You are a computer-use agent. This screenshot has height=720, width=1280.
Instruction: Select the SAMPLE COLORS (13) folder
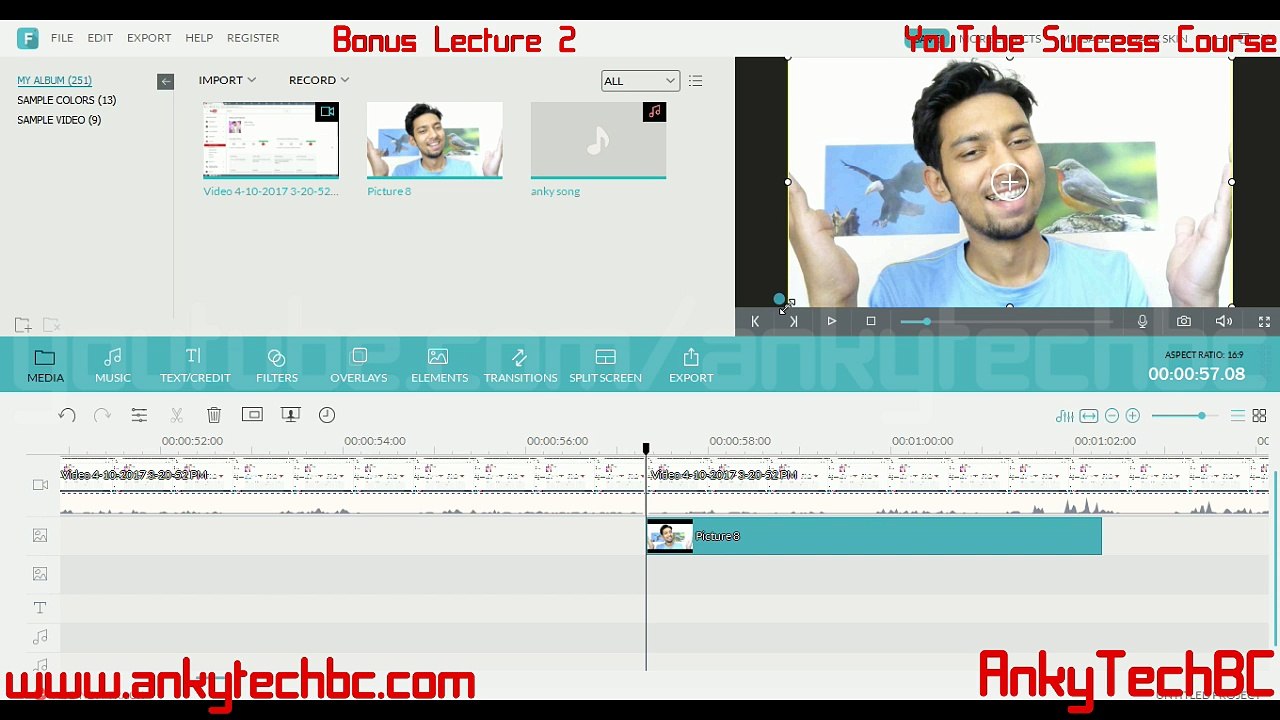pos(66,100)
